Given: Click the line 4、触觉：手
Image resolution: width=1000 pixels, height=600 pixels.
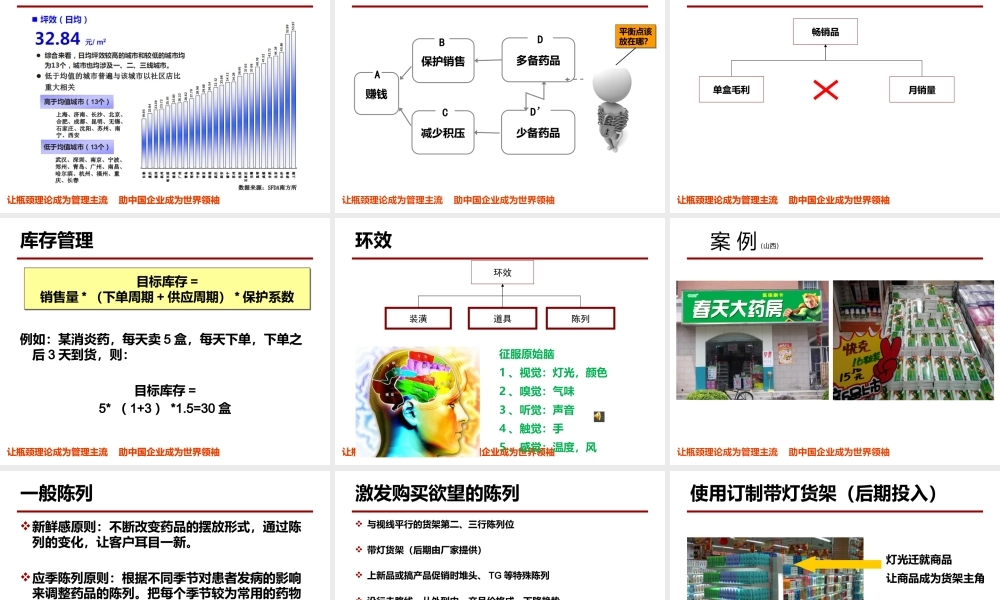Looking at the screenshot, I should (531, 428).
